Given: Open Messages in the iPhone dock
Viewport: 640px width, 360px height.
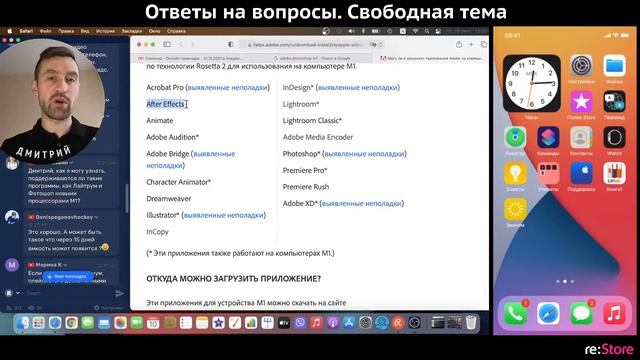Looking at the screenshot, I should [581, 313].
